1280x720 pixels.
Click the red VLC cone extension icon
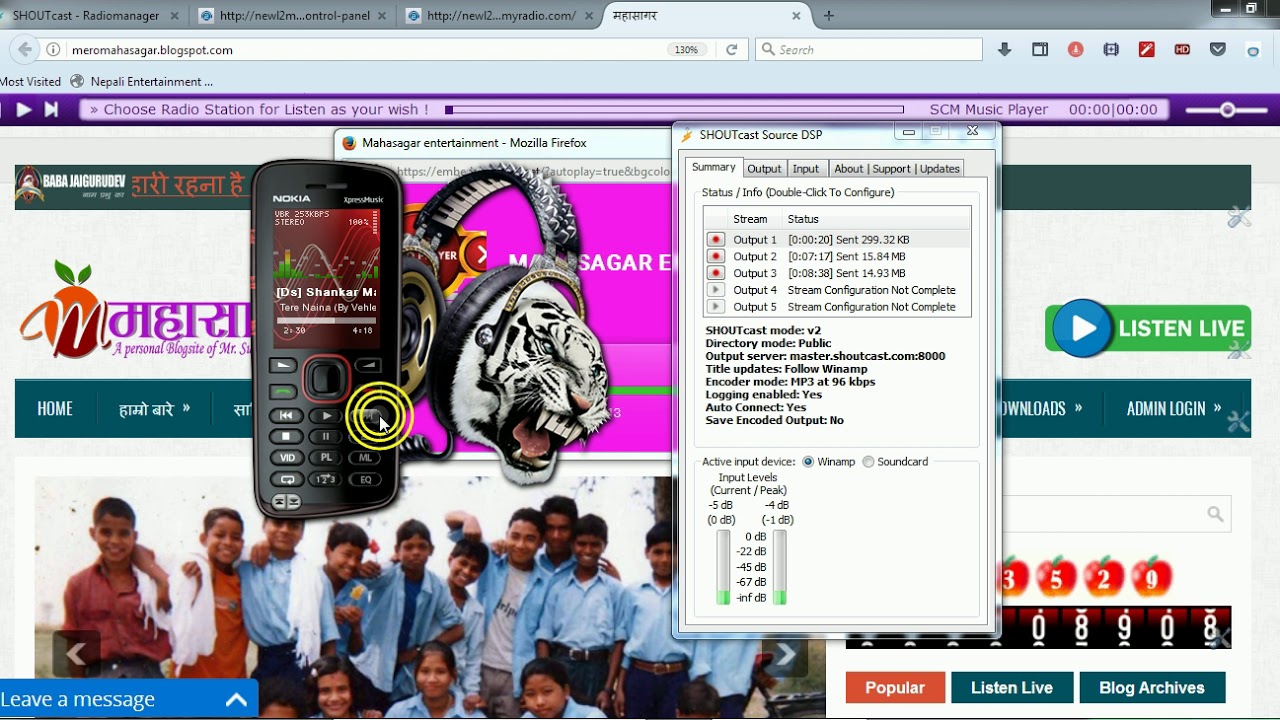(1075, 49)
